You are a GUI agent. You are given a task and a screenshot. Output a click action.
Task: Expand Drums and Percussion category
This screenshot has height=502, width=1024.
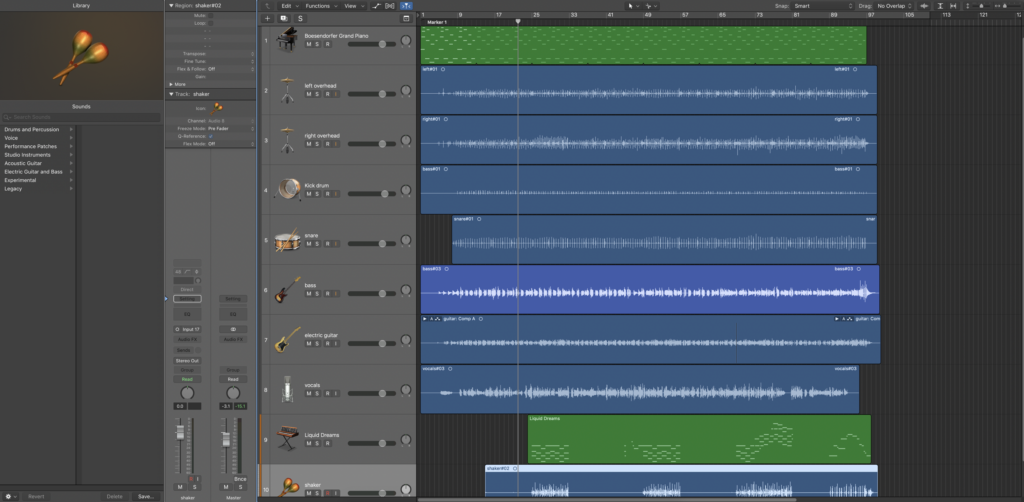tap(71, 129)
